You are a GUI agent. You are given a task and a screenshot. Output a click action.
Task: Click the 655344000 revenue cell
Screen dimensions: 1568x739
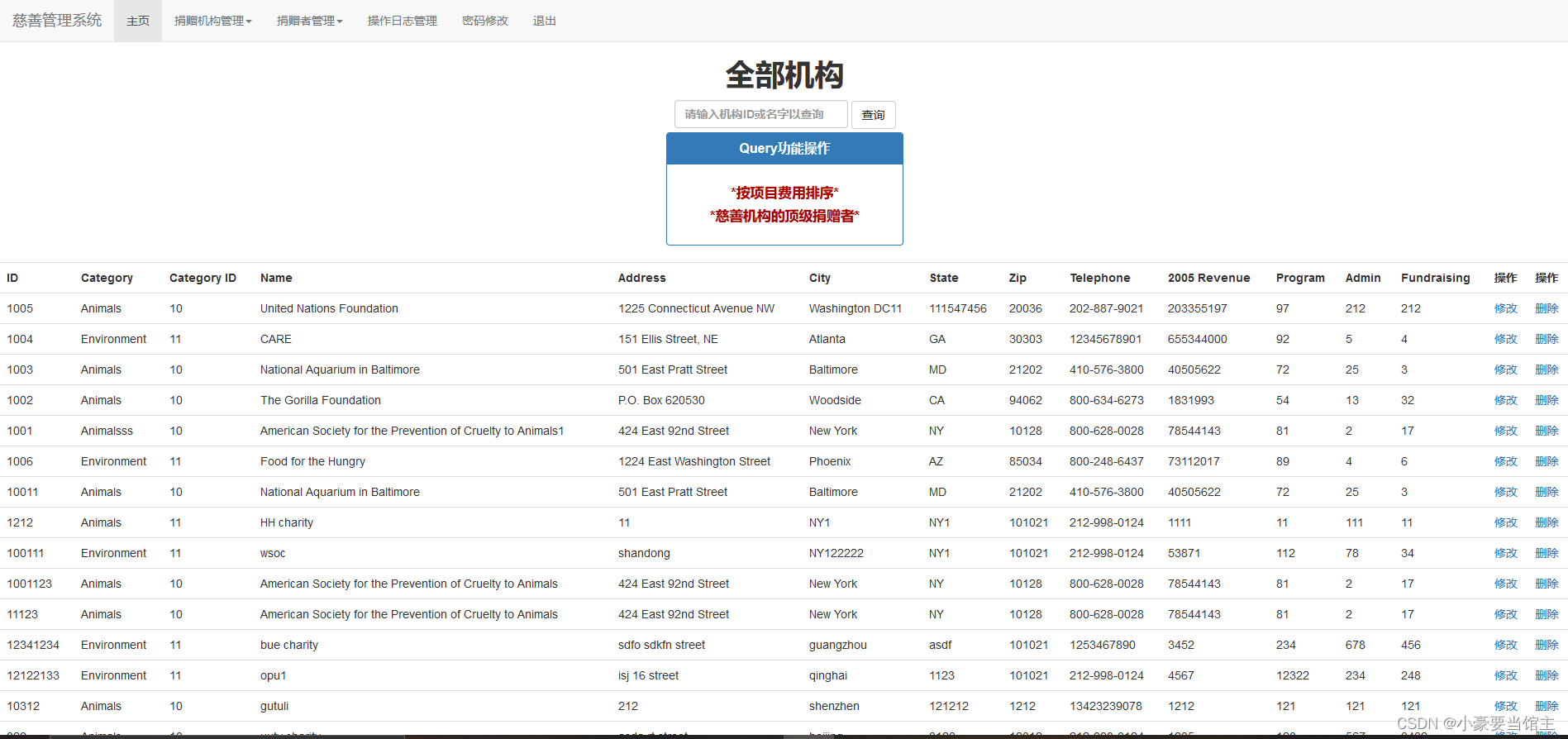(1197, 339)
